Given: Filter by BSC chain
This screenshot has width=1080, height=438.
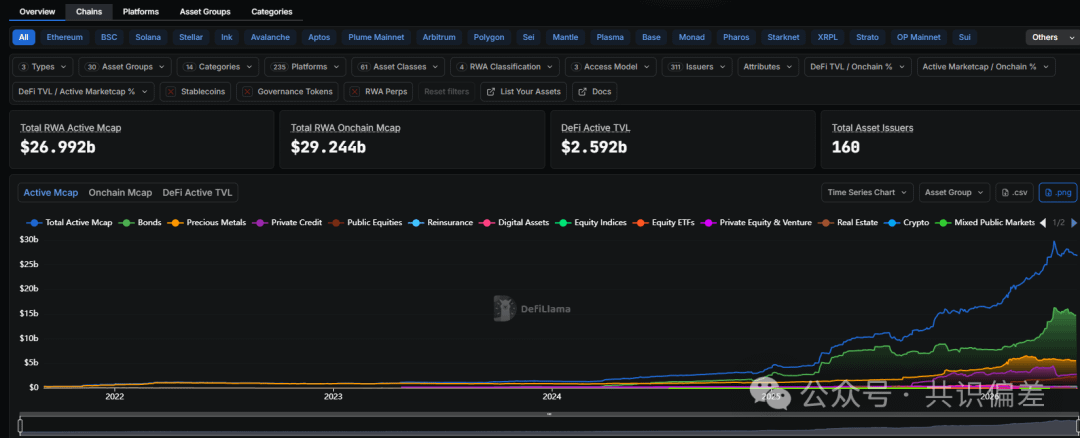Looking at the screenshot, I should 109,37.
